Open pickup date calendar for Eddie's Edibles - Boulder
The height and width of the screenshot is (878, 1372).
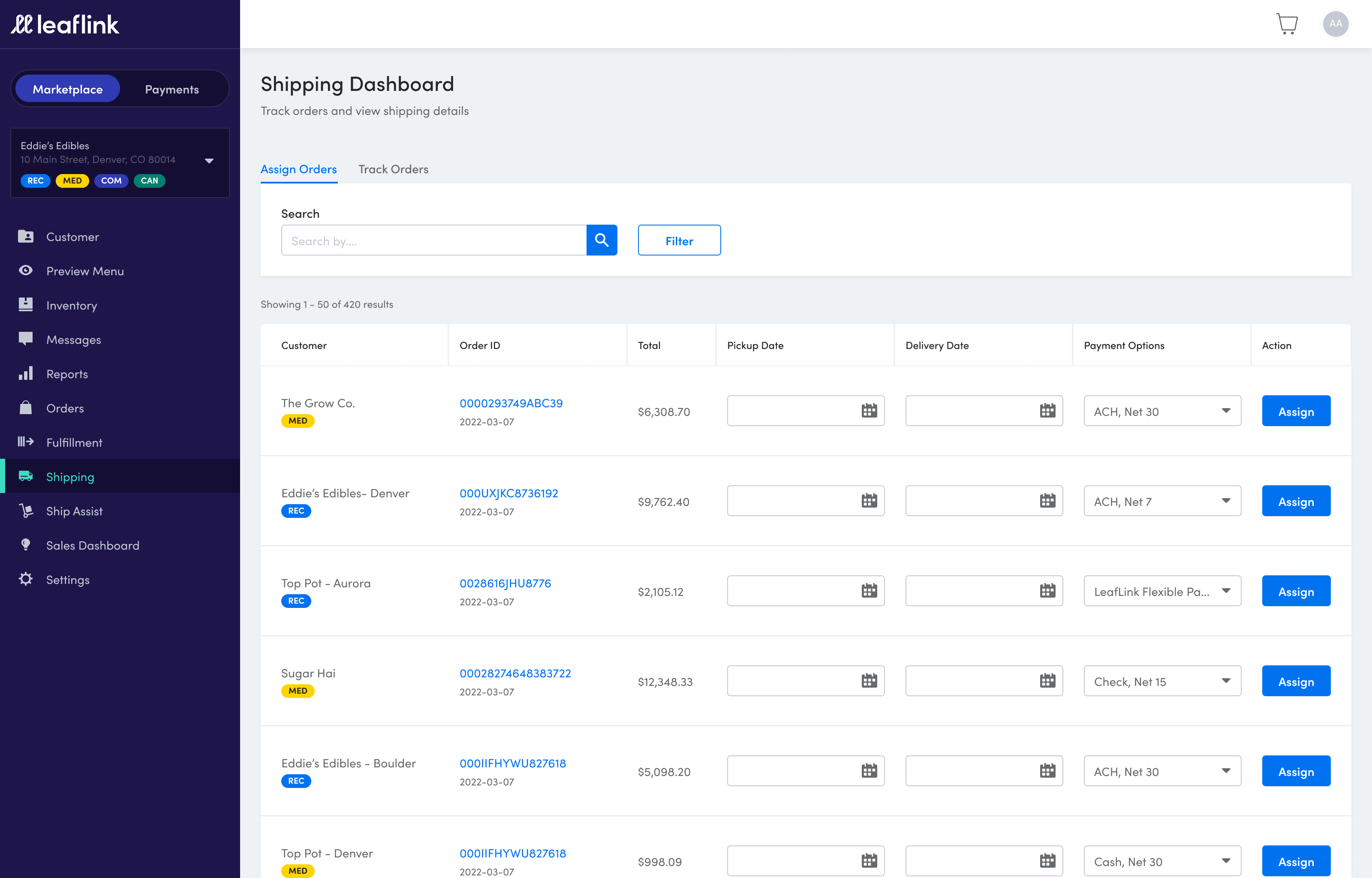coord(869,771)
